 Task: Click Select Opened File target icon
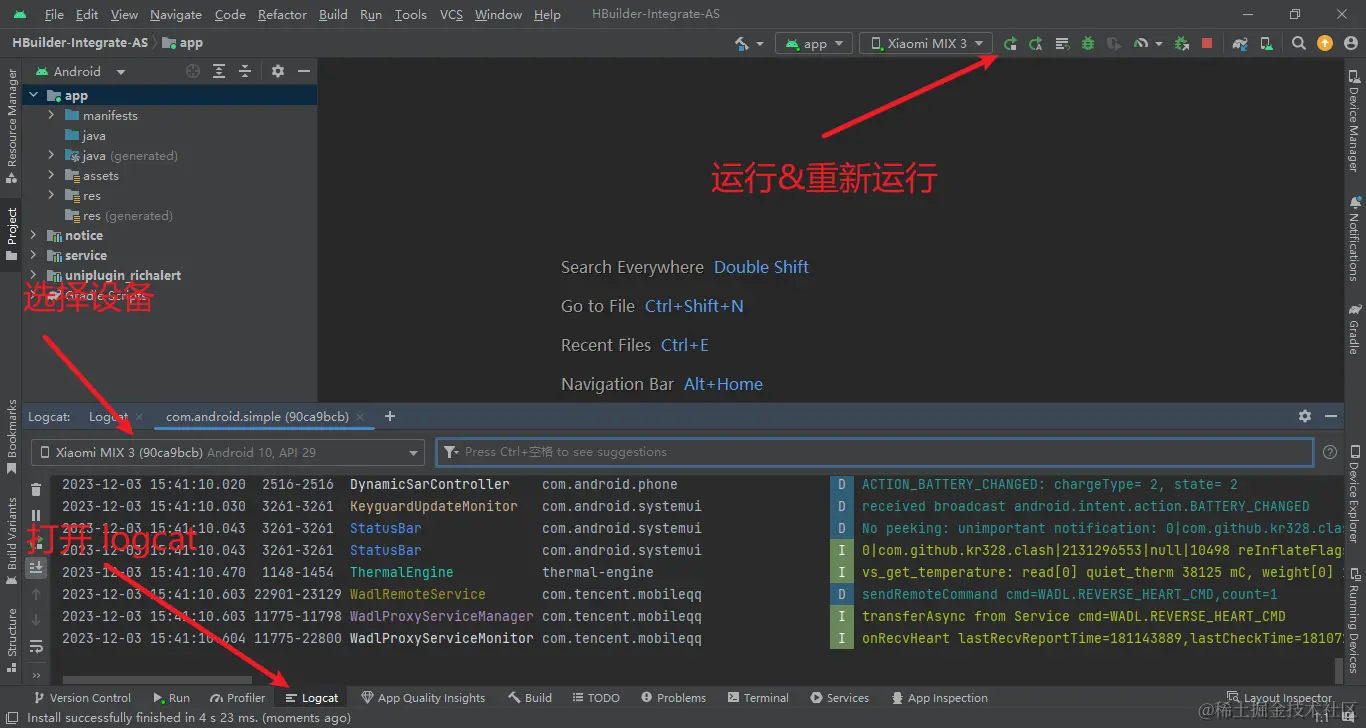193,71
